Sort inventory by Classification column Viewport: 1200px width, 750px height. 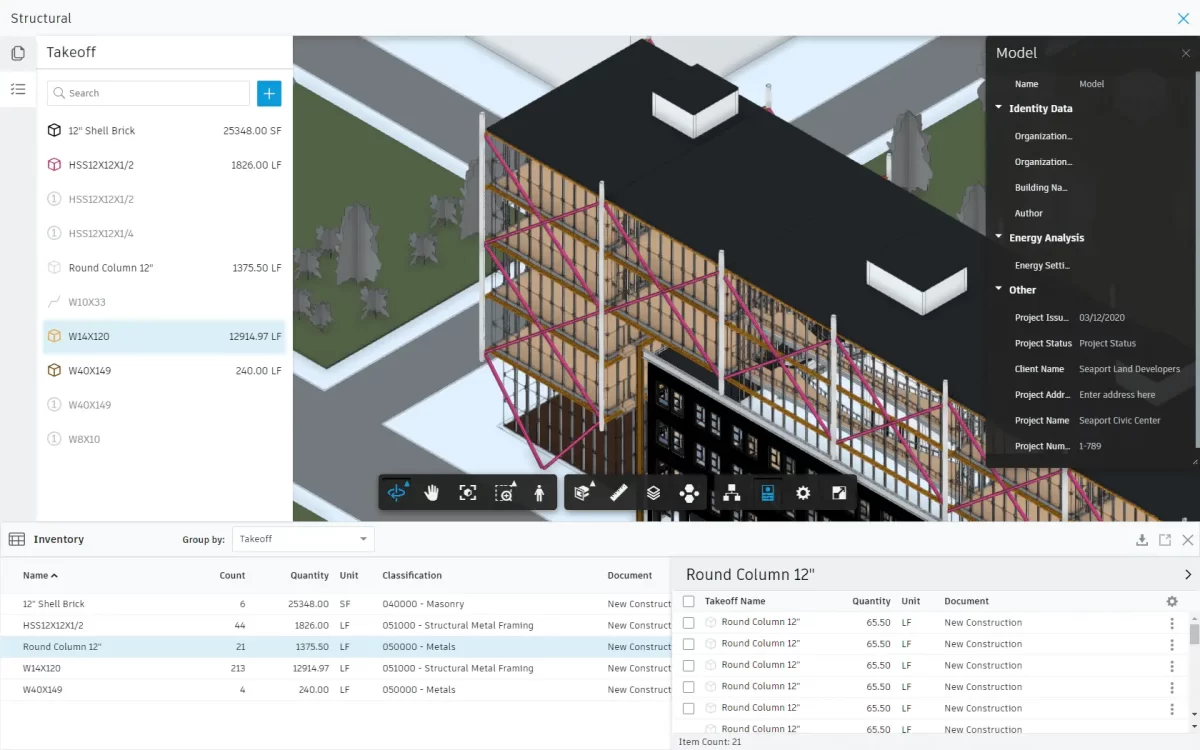[412, 575]
